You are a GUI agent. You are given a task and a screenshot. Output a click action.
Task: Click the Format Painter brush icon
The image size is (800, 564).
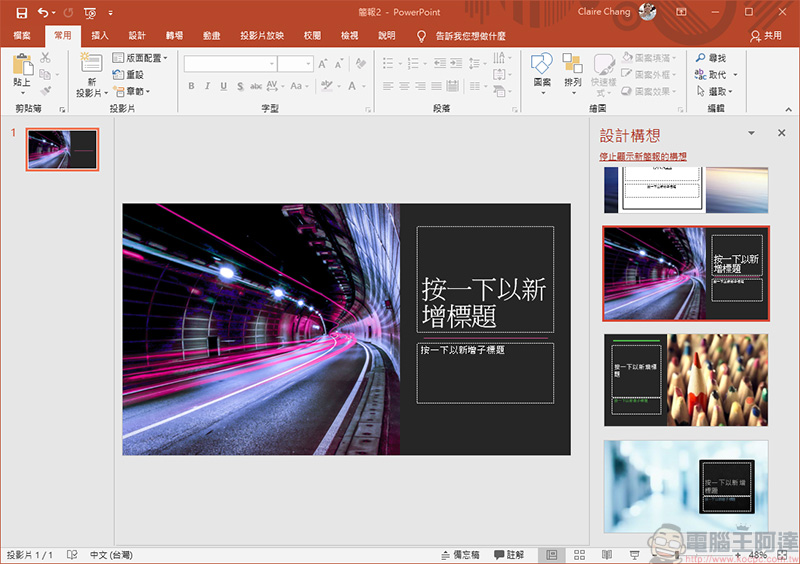tap(46, 91)
